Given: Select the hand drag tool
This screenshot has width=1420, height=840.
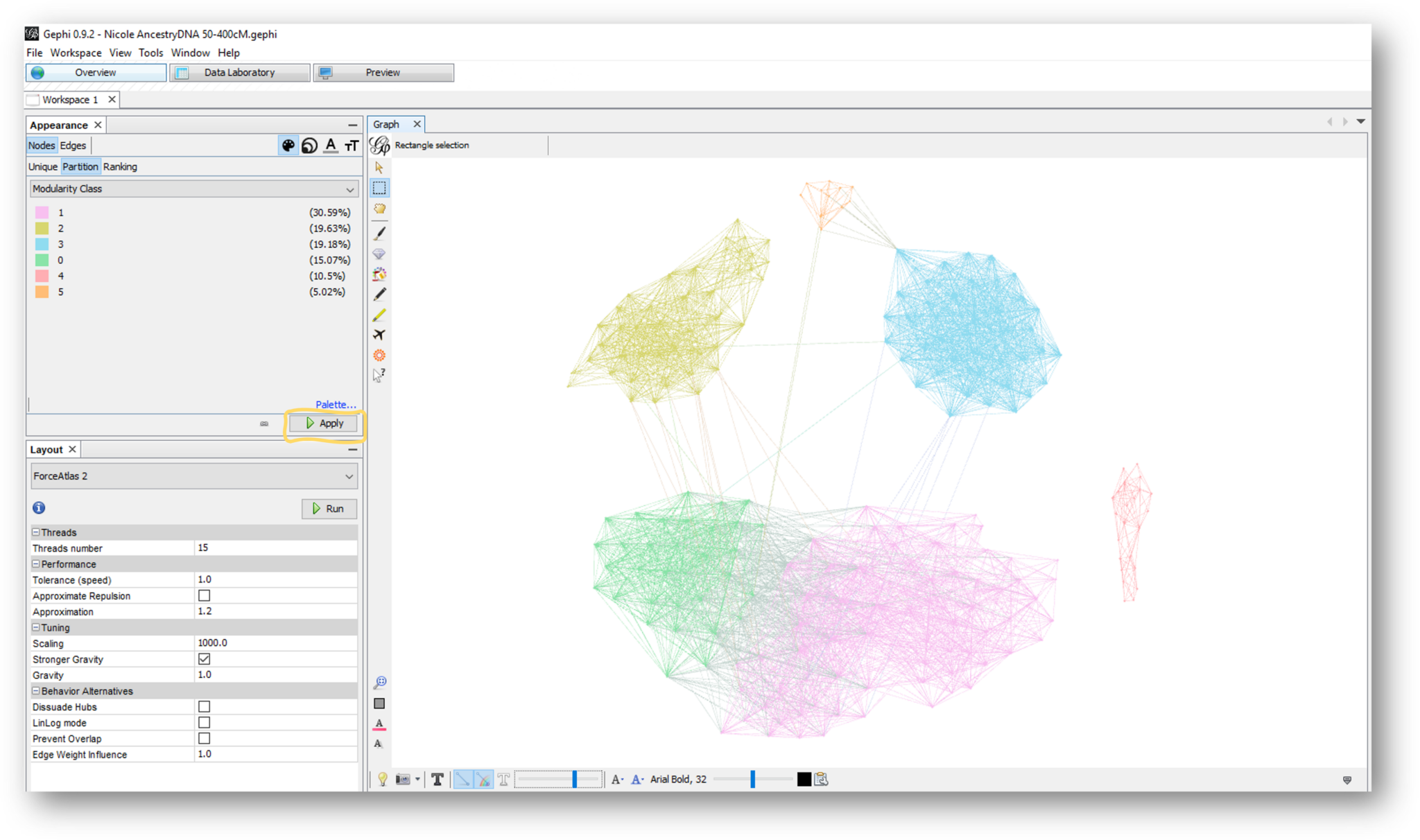Looking at the screenshot, I should [x=379, y=209].
